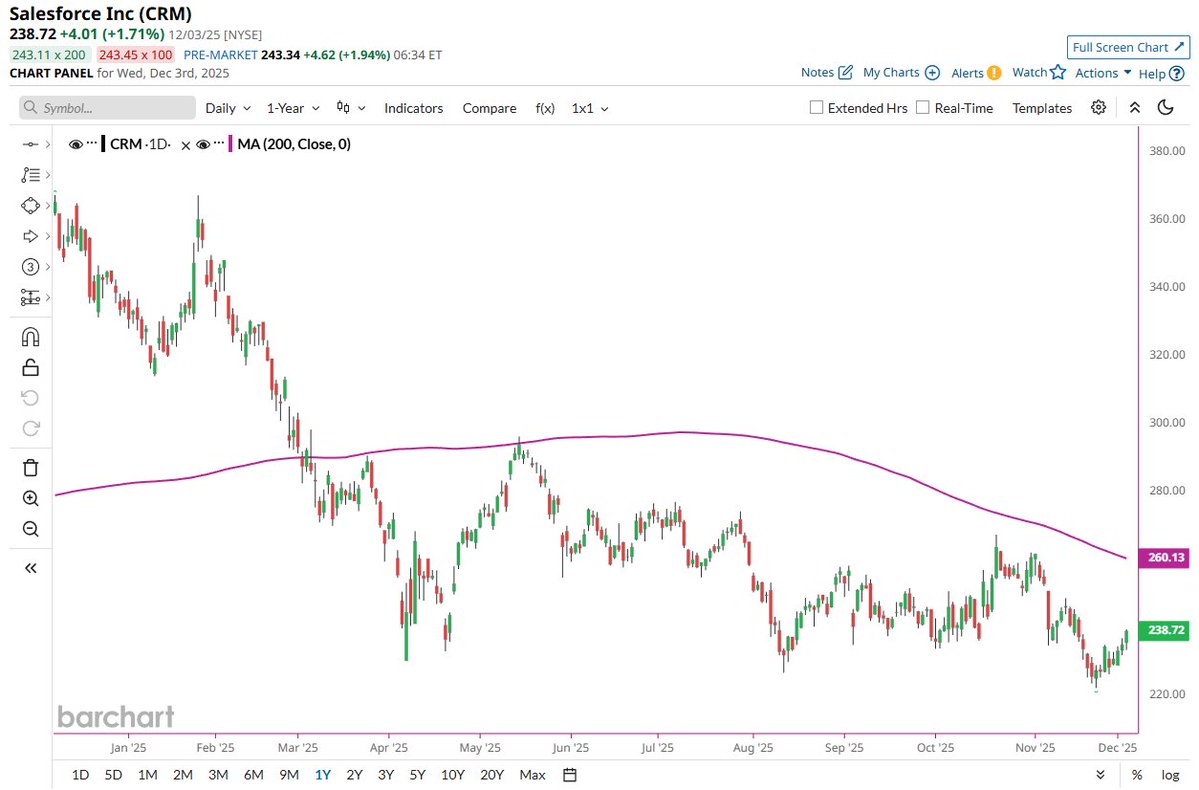Open the Elliott wave count tool
Image resolution: width=1199 pixels, height=790 pixels.
(30, 267)
